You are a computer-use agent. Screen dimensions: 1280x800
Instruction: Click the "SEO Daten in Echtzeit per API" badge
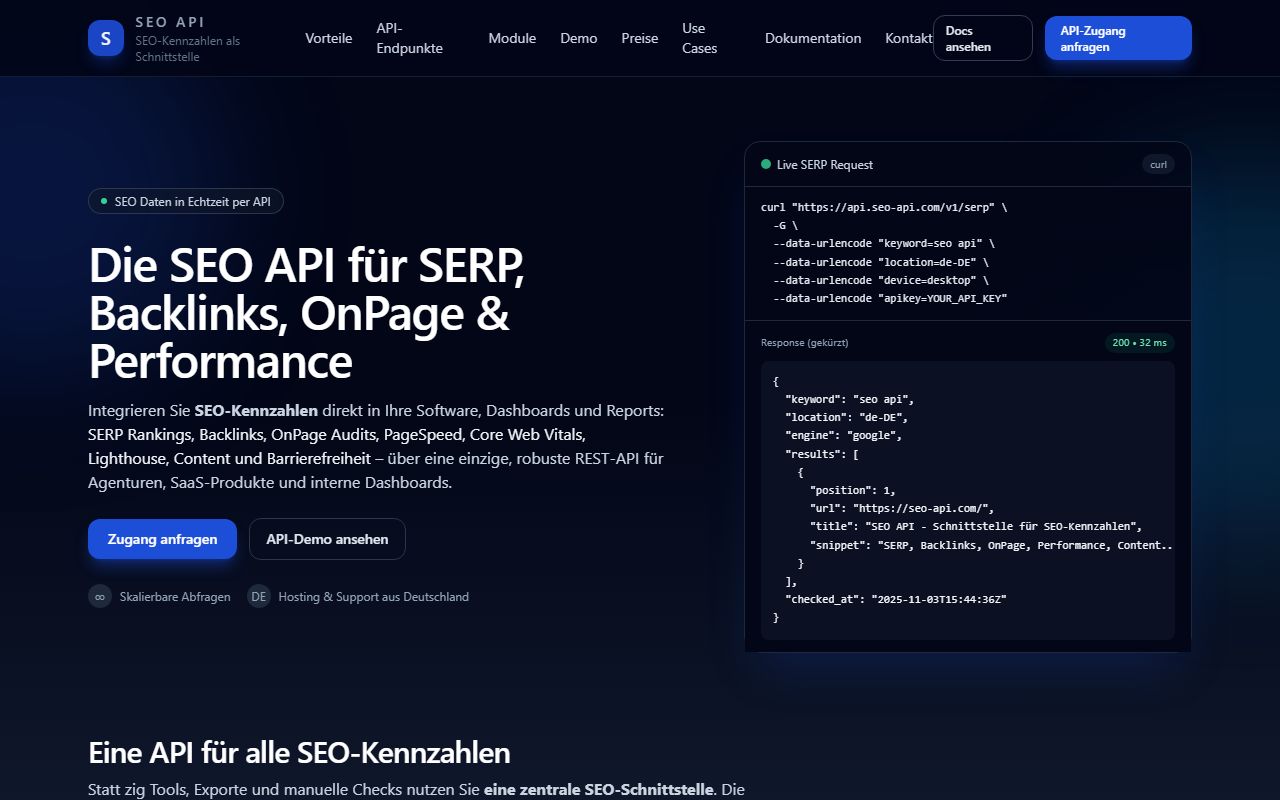[186, 201]
